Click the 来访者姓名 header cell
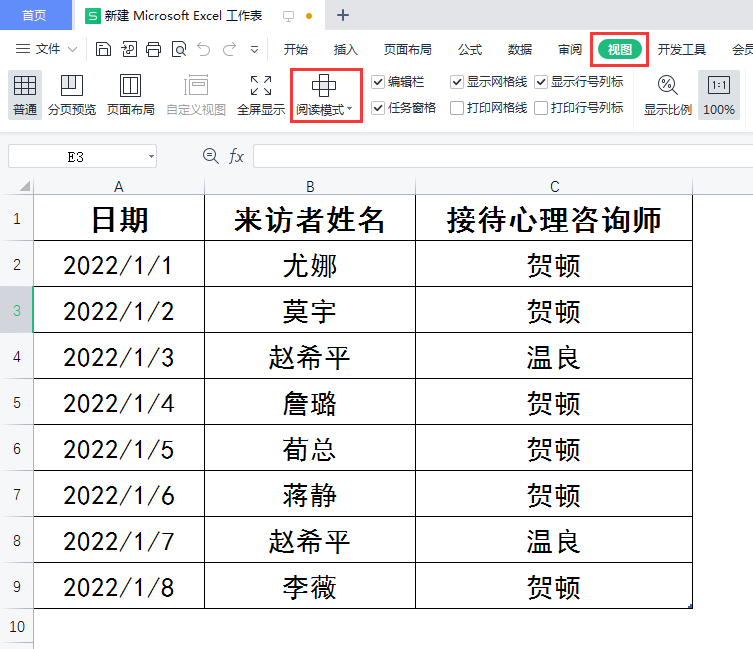Image resolution: width=753 pixels, height=649 pixels. (x=310, y=218)
